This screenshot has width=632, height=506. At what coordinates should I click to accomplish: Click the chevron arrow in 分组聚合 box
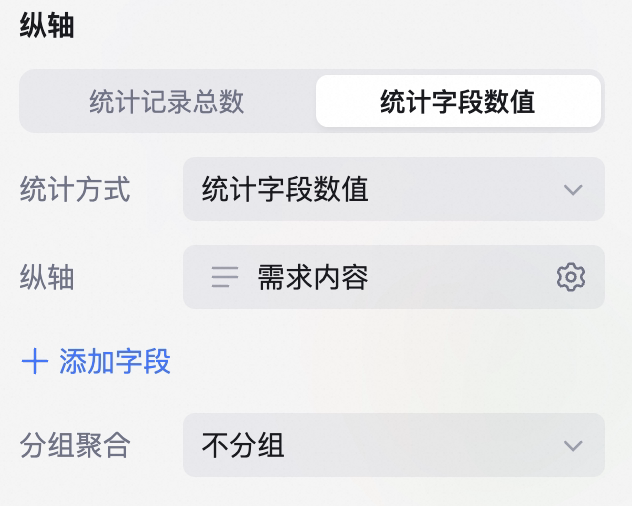point(573,446)
